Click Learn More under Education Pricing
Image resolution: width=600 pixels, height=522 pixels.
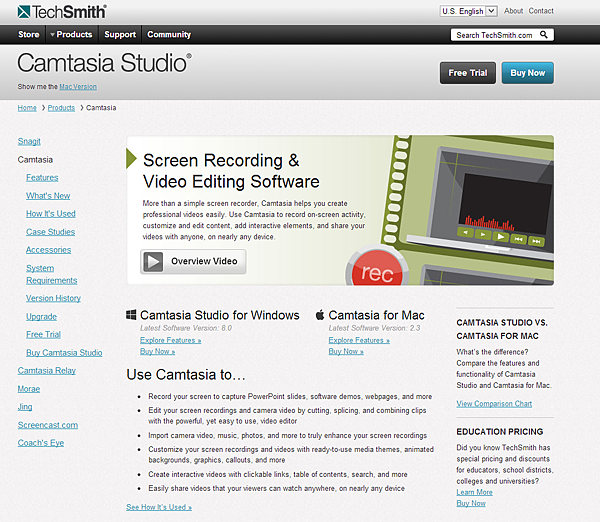(x=474, y=493)
